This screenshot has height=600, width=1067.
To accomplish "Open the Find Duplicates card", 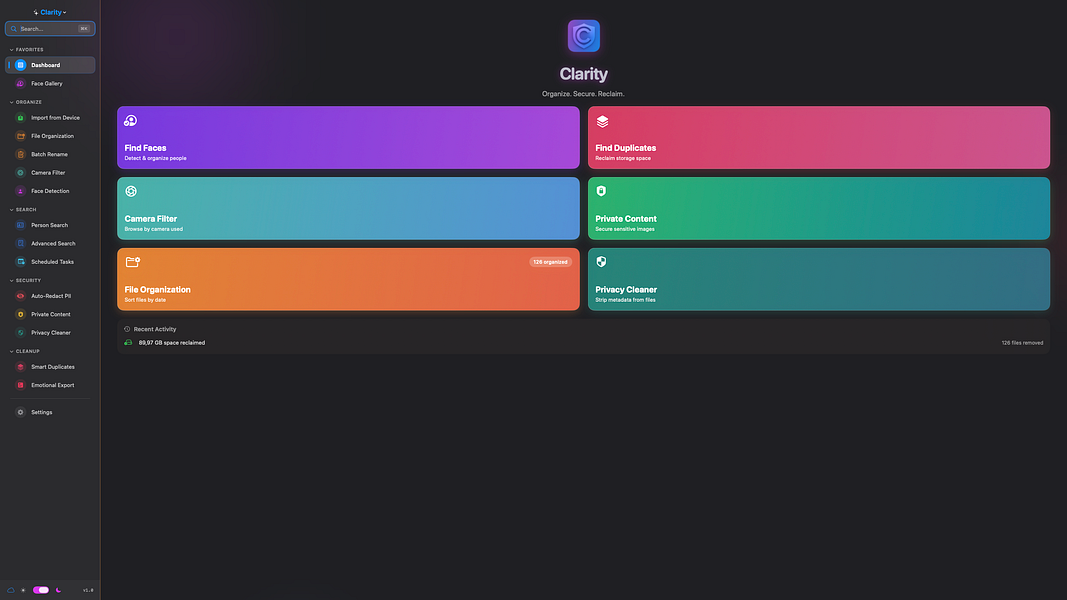I will (x=819, y=137).
